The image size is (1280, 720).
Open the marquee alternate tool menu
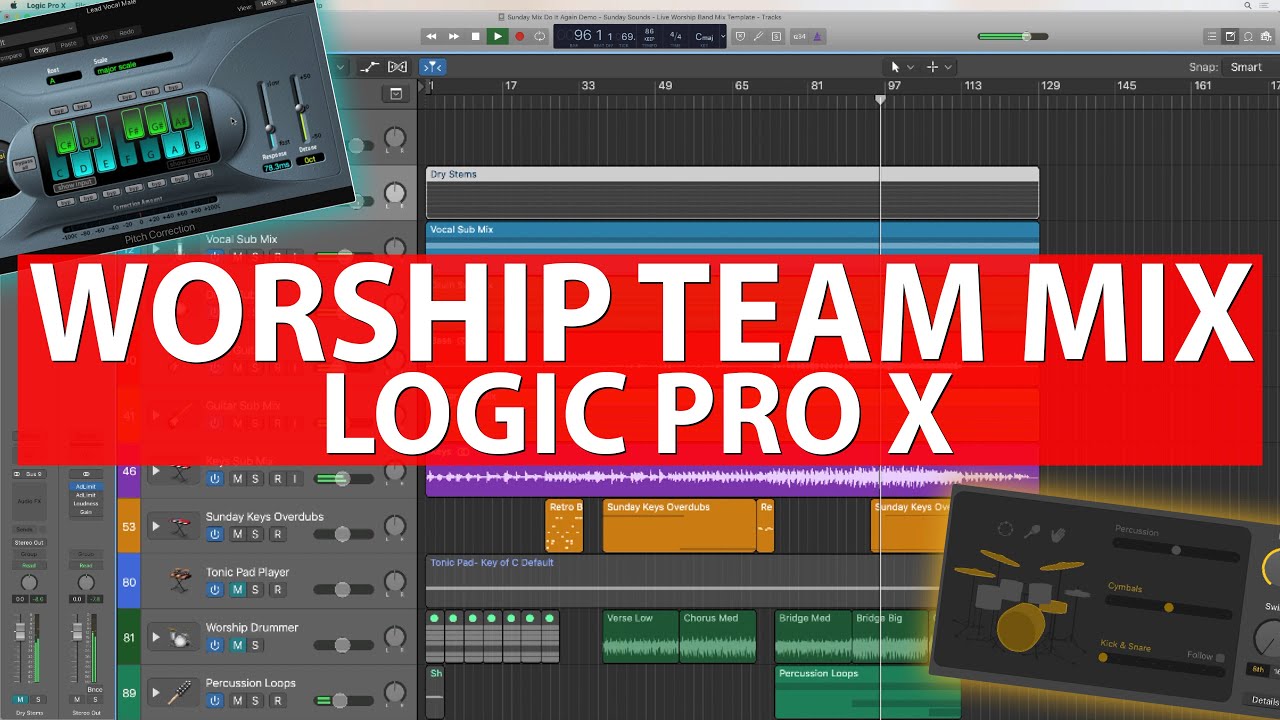coord(939,67)
